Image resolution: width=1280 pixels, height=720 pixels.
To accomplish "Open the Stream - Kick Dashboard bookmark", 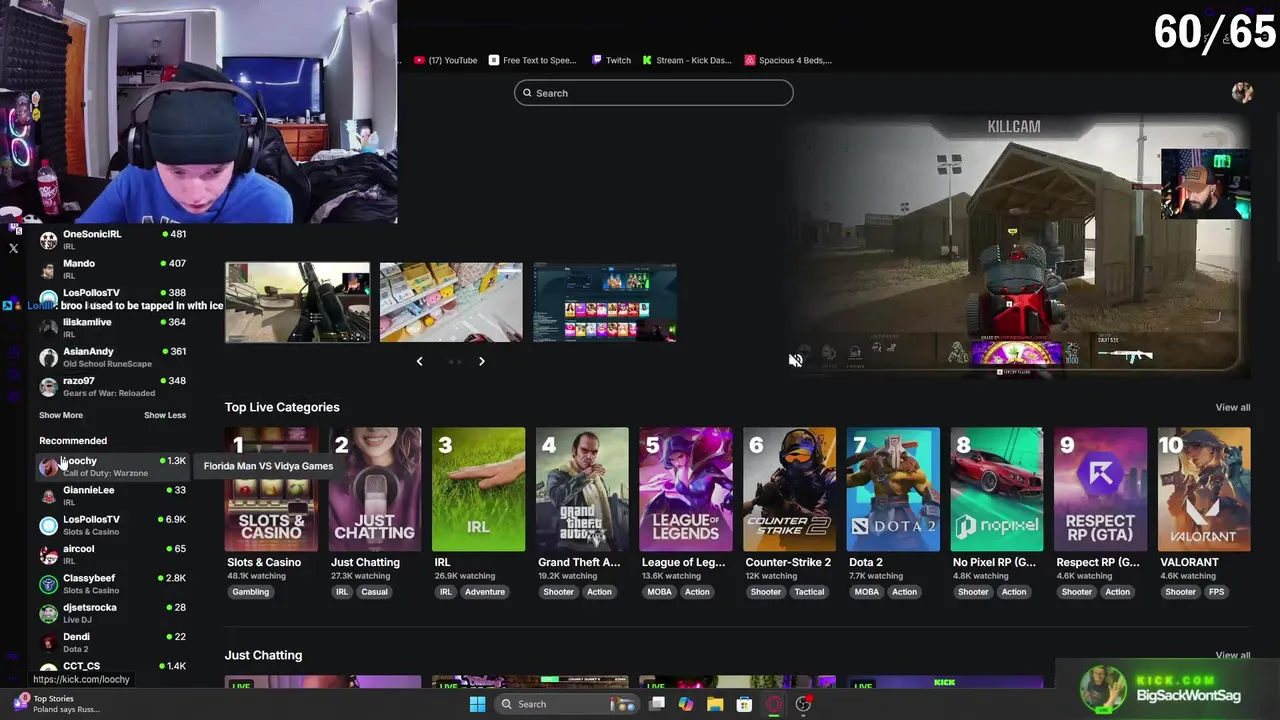I will [x=687, y=60].
